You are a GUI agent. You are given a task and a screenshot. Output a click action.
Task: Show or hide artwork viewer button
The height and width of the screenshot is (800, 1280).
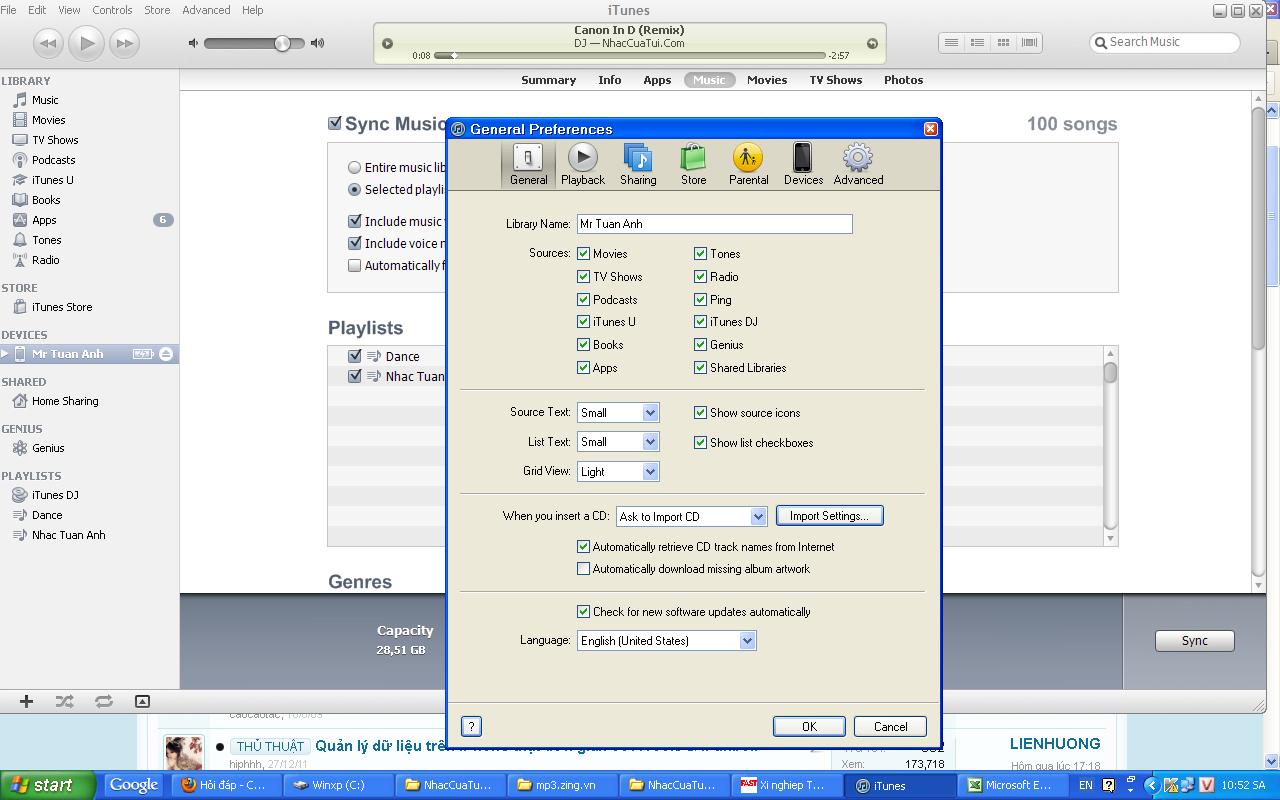click(142, 701)
